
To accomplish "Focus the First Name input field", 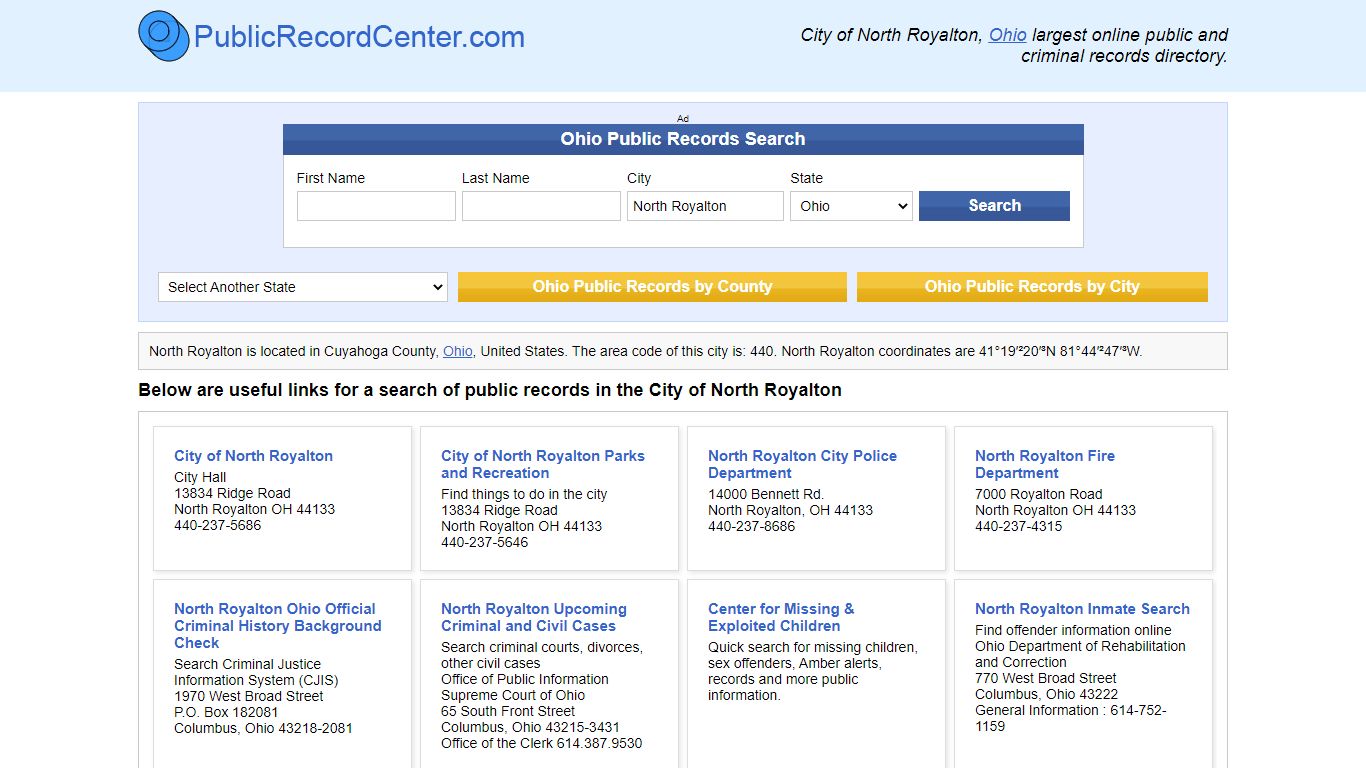I will pyautogui.click(x=376, y=206).
